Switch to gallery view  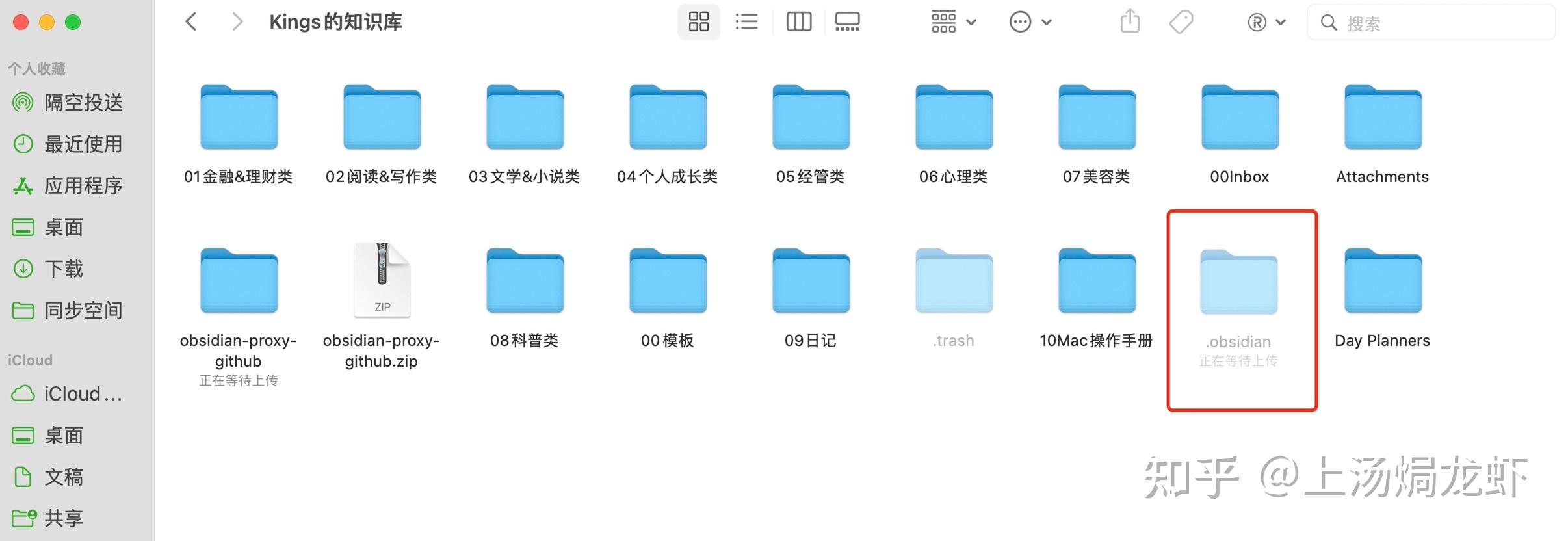[847, 22]
